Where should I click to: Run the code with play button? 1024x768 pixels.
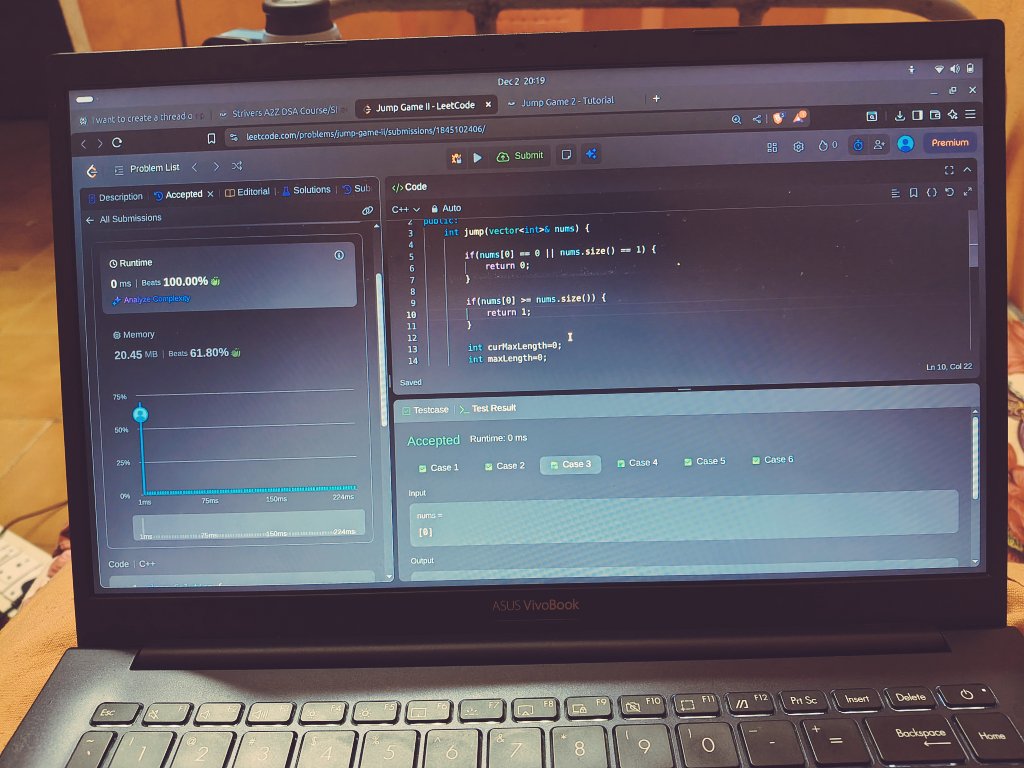click(x=477, y=157)
